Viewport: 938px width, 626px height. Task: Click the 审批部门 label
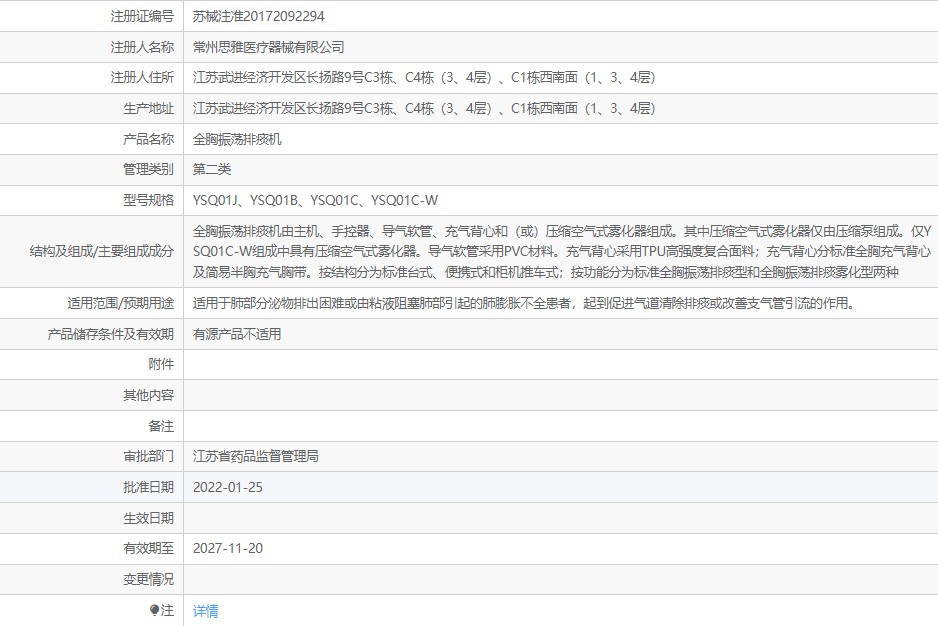[148, 456]
